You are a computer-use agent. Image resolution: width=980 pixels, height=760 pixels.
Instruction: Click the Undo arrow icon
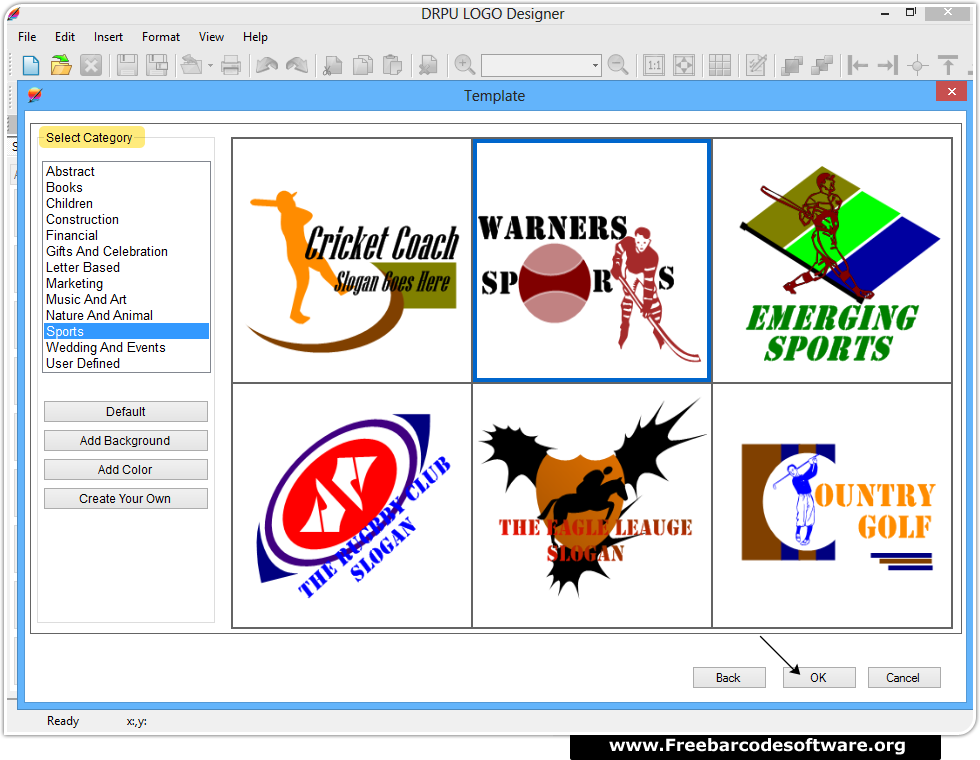click(267, 65)
